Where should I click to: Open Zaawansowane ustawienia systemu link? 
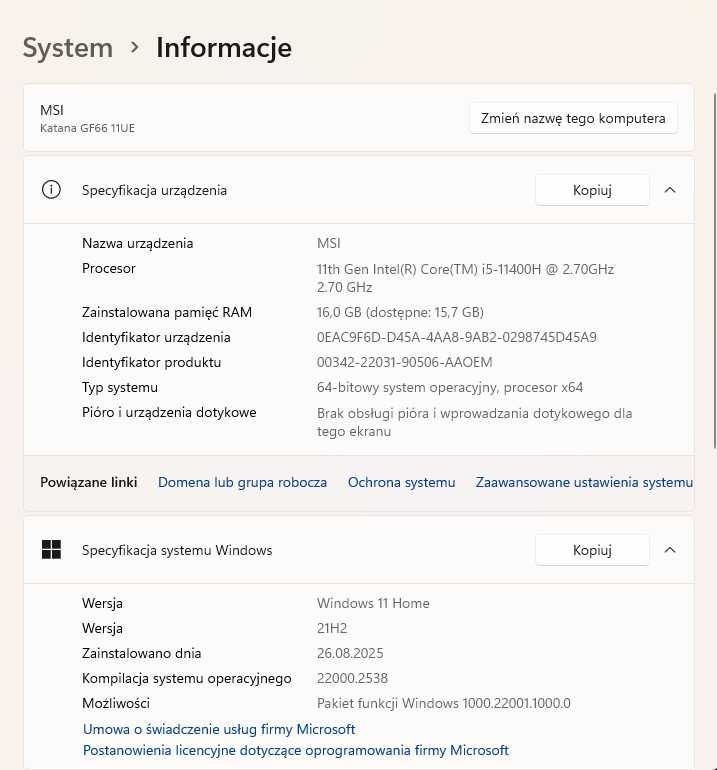point(584,482)
